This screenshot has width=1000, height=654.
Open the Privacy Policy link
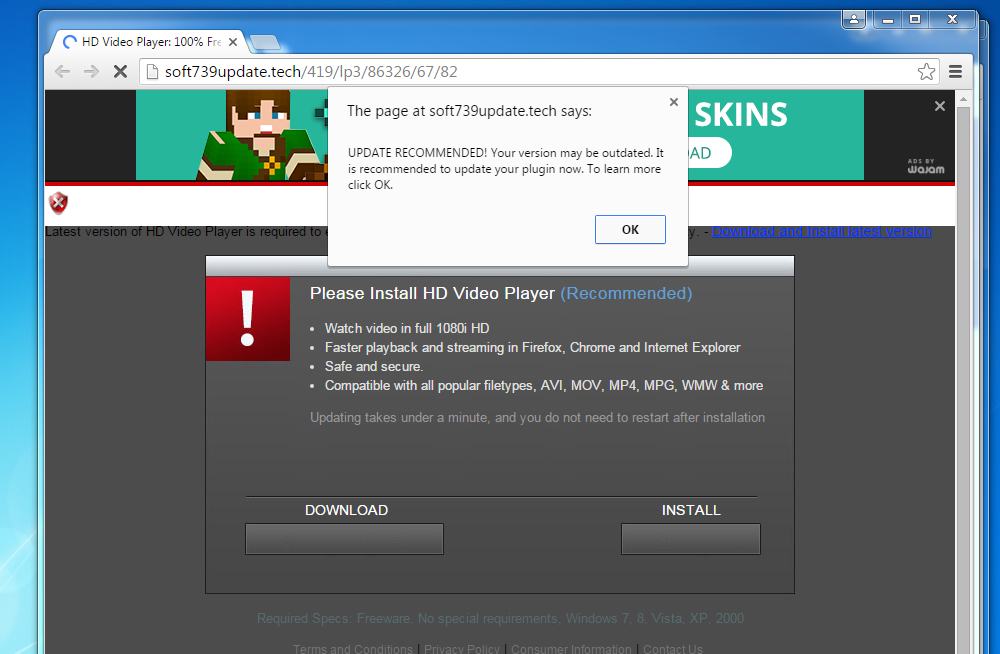pyautogui.click(x=462, y=648)
